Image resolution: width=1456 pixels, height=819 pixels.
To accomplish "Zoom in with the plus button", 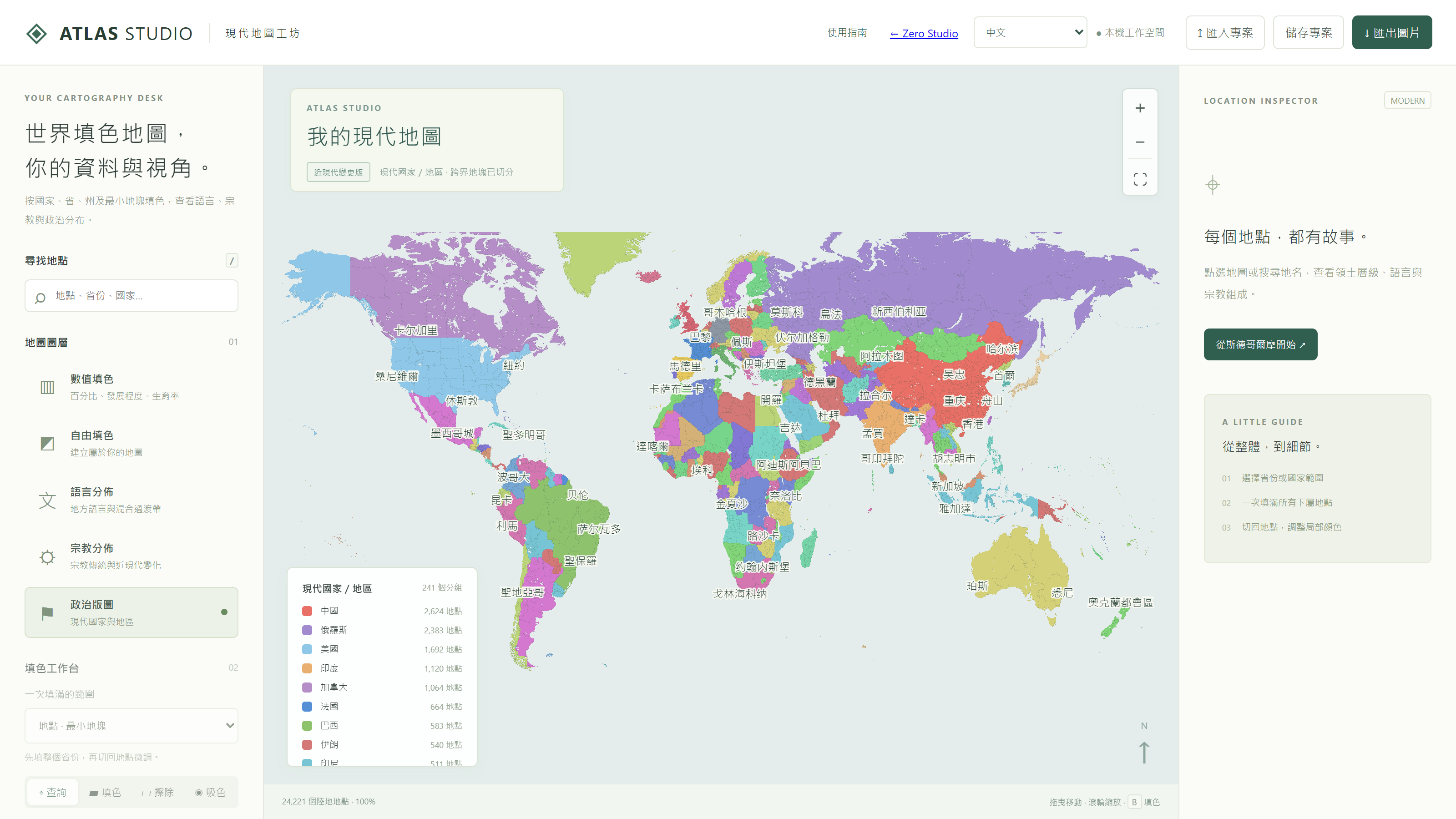I will pos(1140,108).
